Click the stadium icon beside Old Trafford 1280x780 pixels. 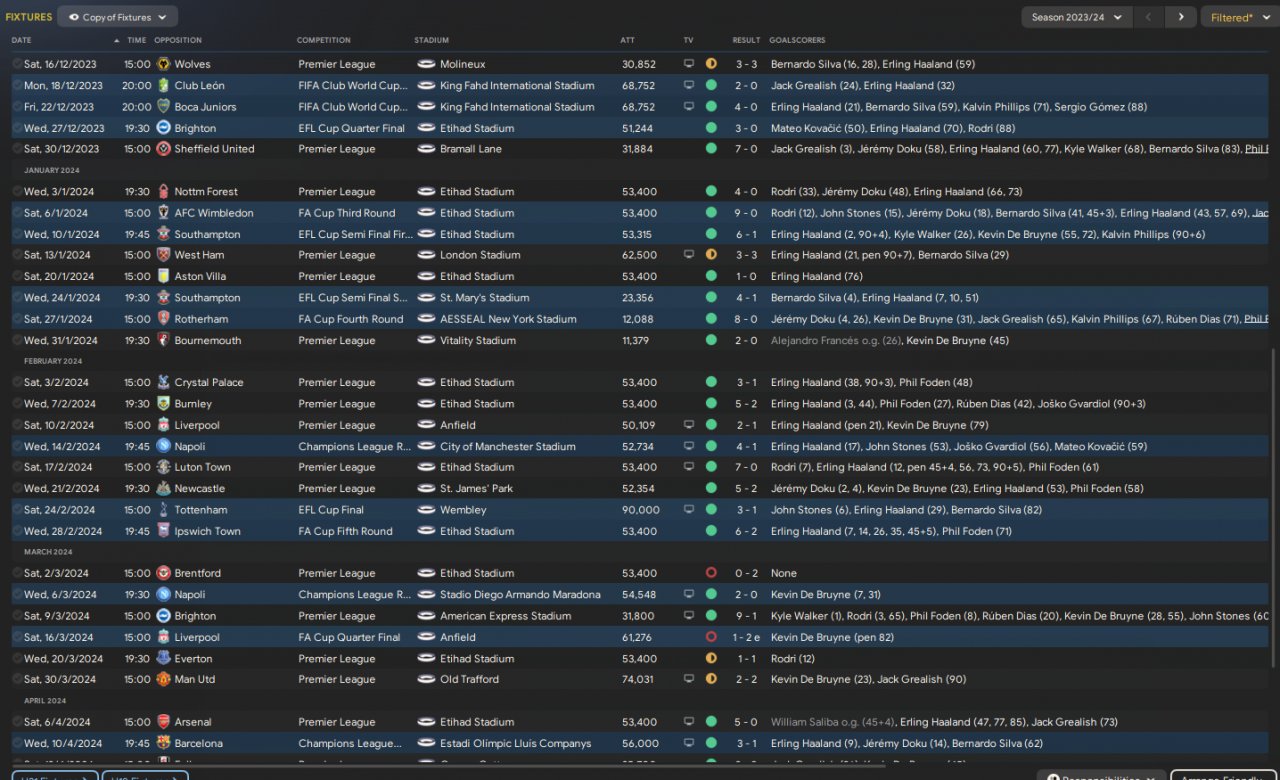click(426, 680)
